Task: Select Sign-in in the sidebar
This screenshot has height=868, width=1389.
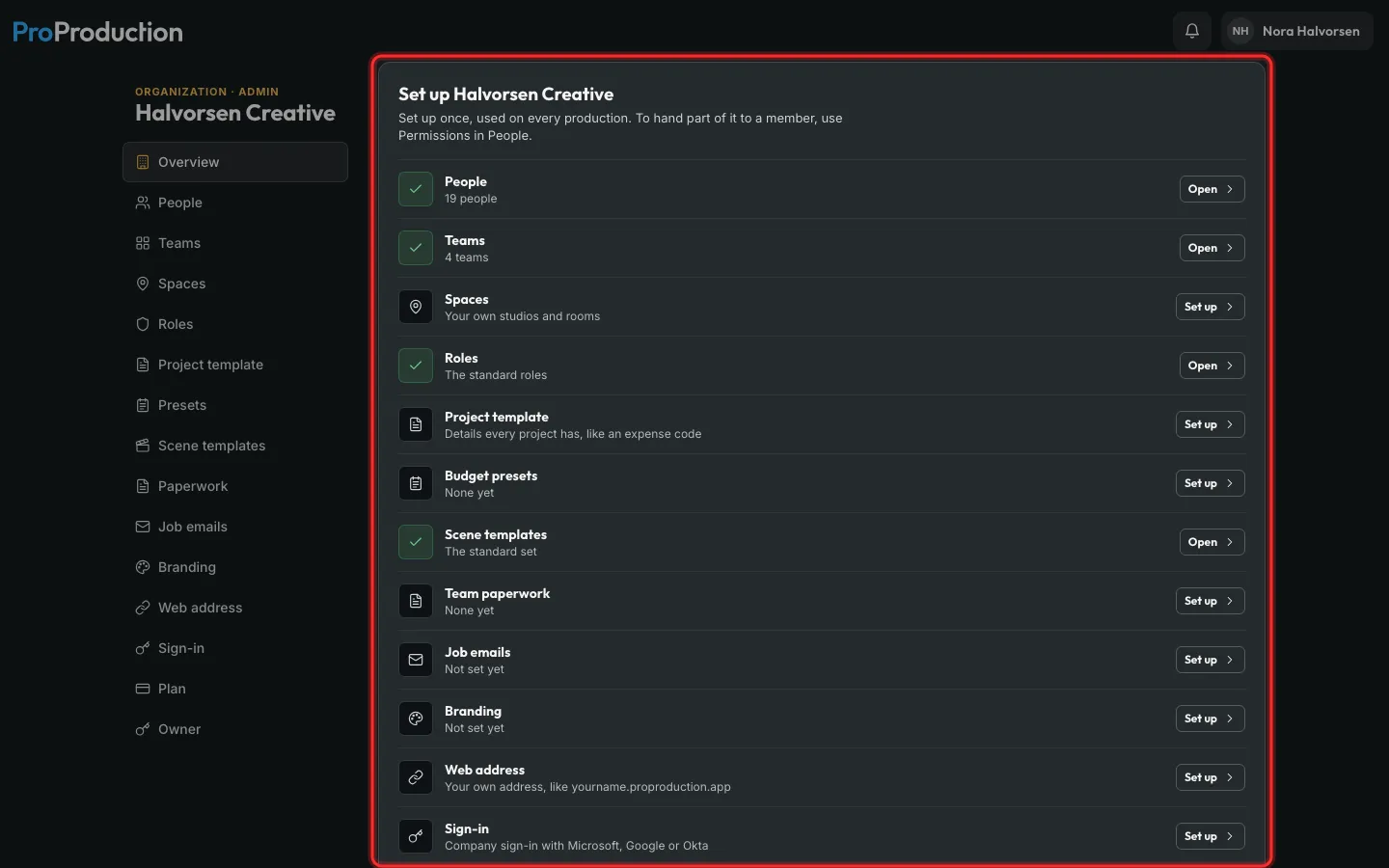Action: pos(235,648)
